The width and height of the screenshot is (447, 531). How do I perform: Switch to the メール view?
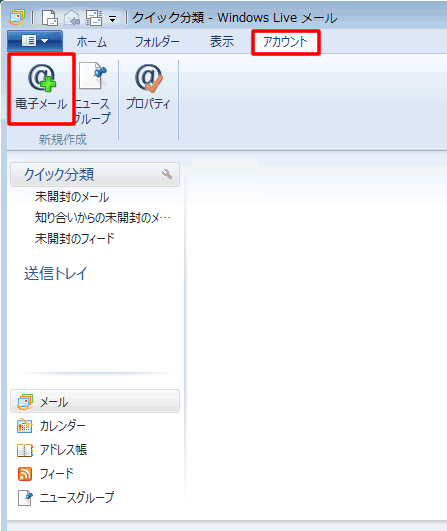click(x=95, y=401)
